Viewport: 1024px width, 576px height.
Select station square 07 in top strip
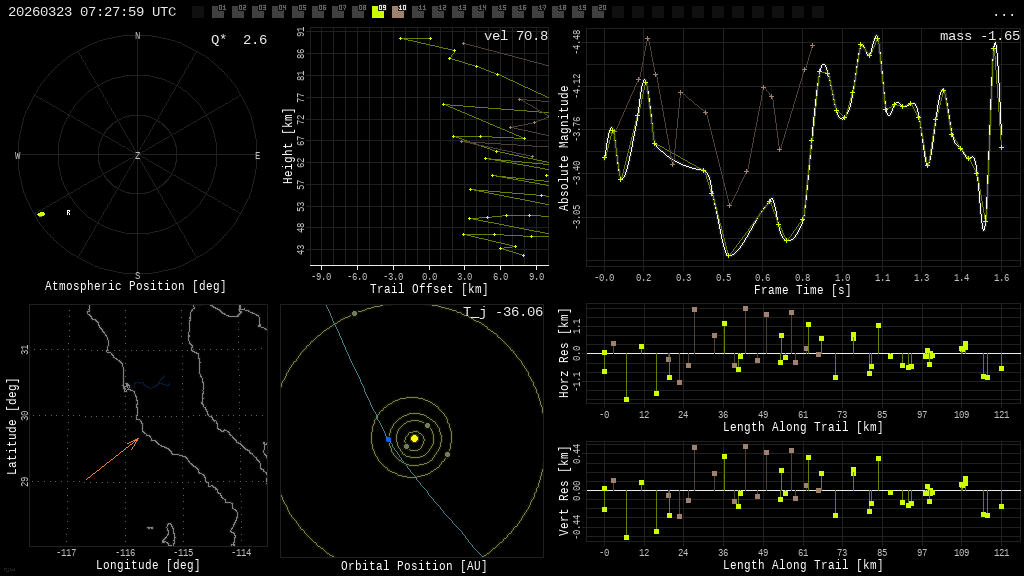[338, 12]
